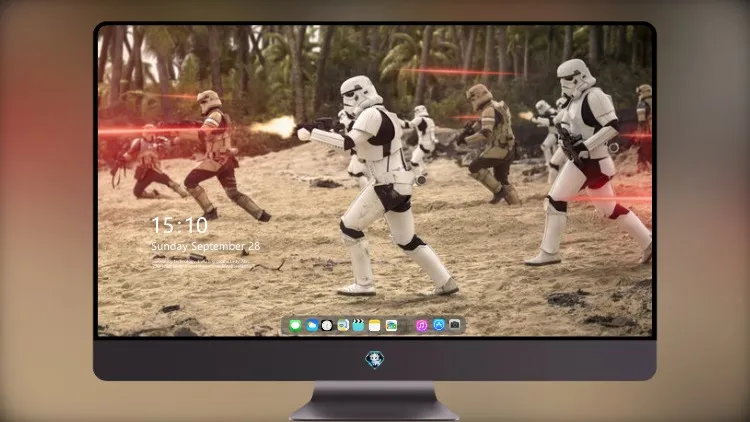Open the yellow Notes app in dock
This screenshot has width=750, height=422.
pyautogui.click(x=375, y=325)
